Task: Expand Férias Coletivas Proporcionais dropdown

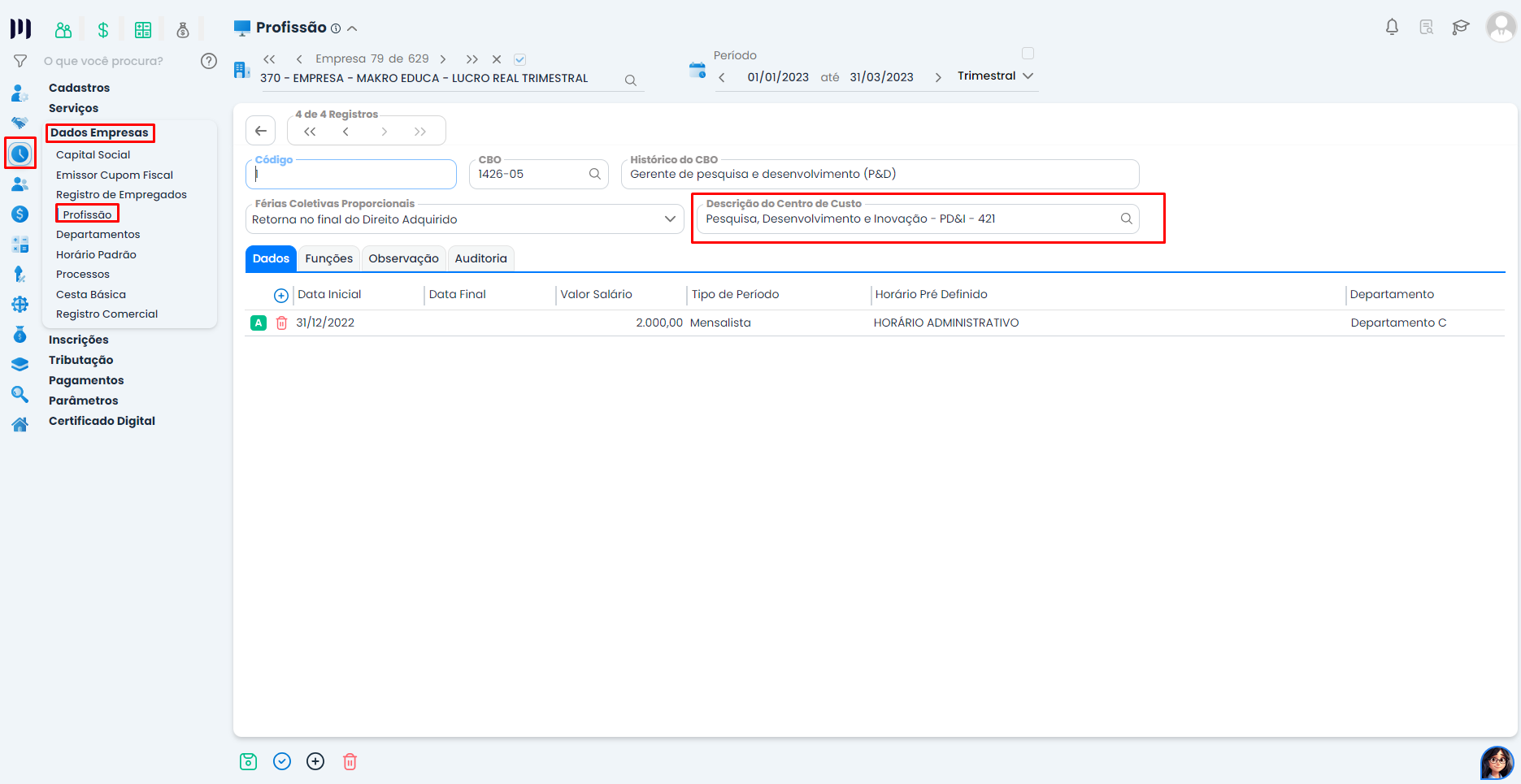Action: click(x=670, y=219)
